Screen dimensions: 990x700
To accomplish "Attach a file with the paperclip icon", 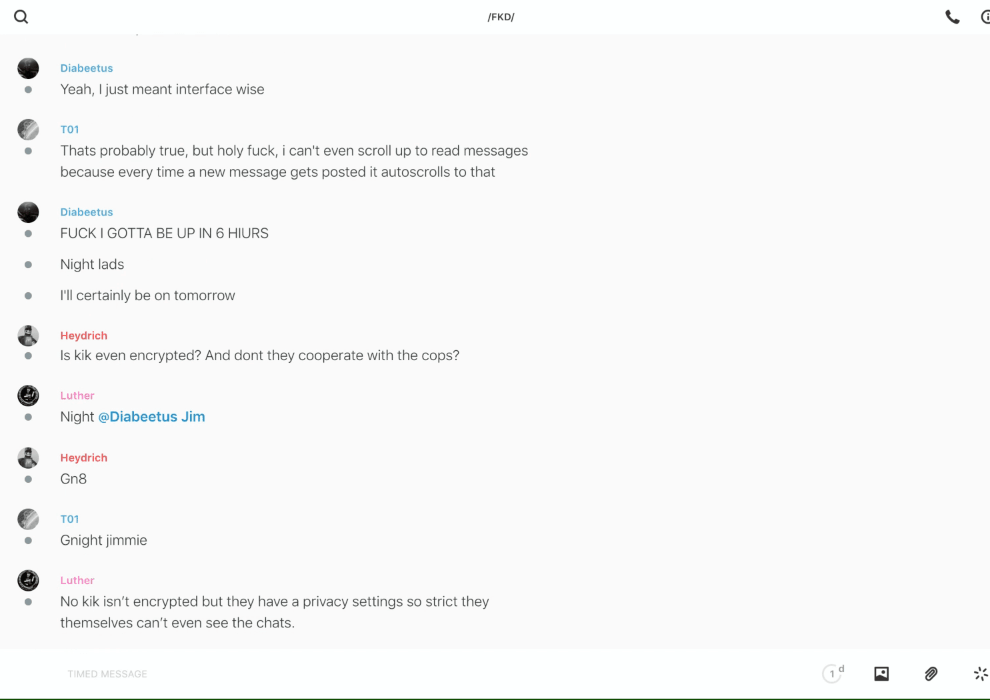I will (931, 674).
